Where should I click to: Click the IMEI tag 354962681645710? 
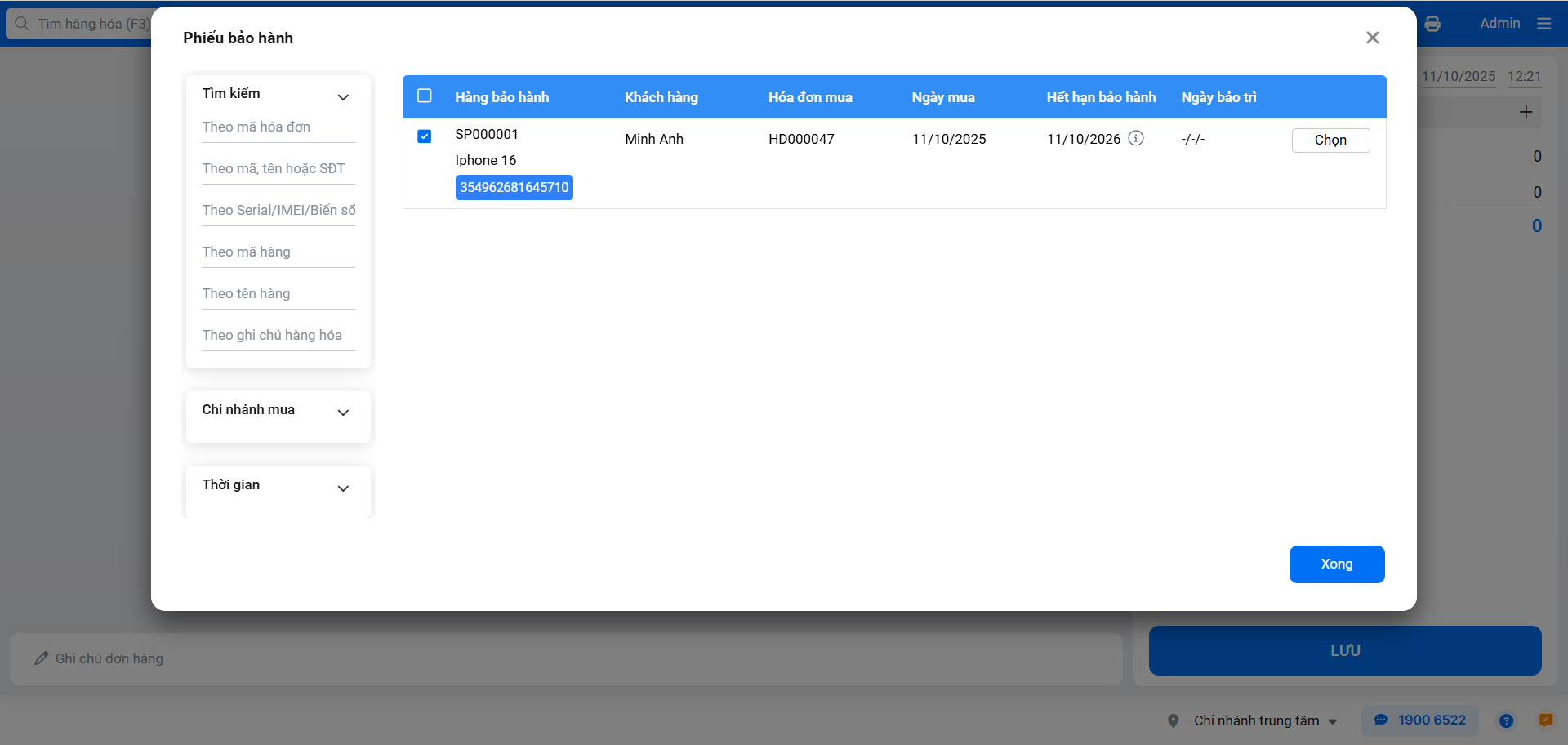tap(514, 187)
